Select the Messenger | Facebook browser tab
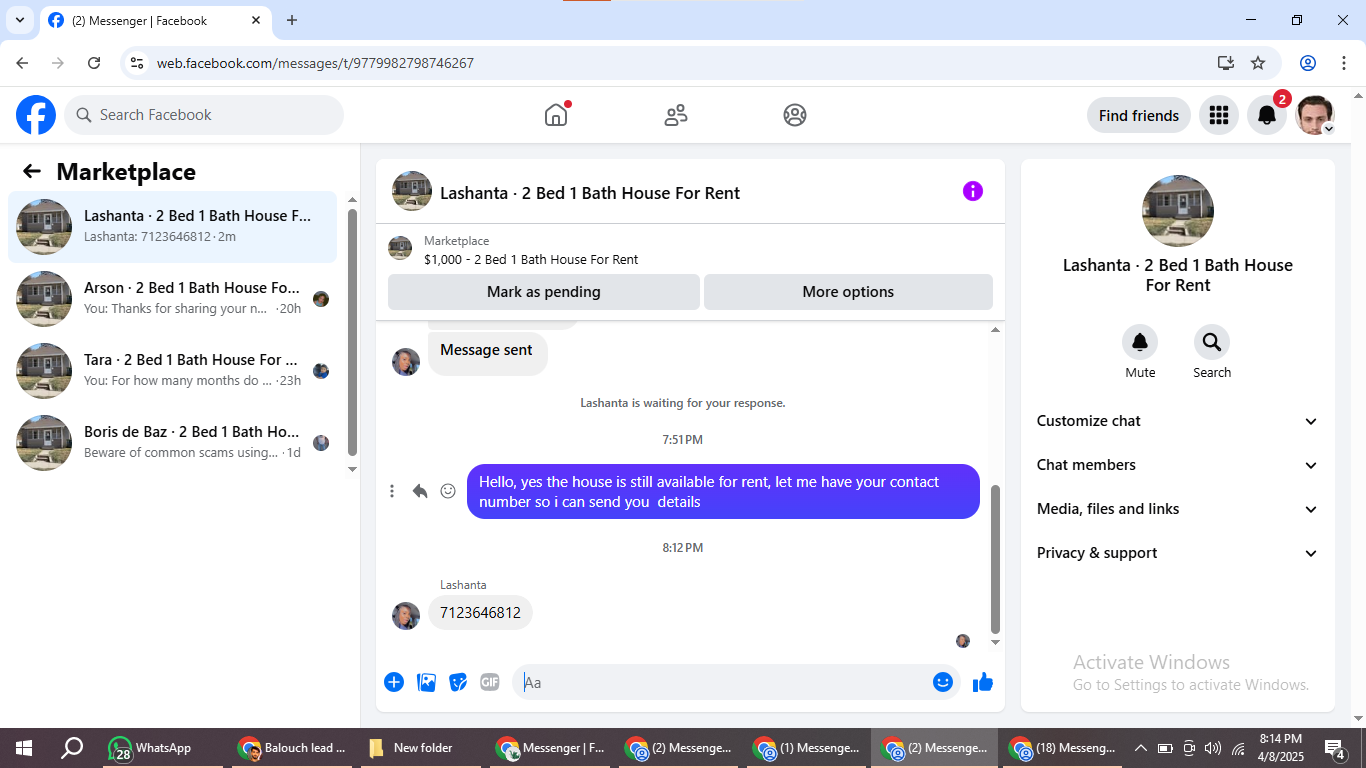1366x768 pixels. pyautogui.click(x=155, y=20)
